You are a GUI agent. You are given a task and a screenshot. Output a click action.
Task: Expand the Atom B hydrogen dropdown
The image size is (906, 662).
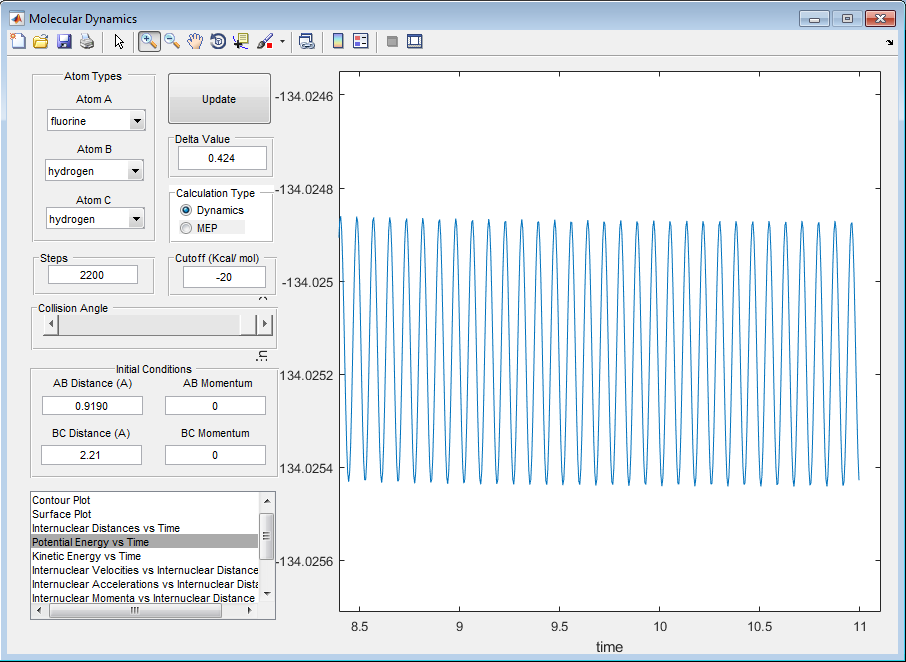[135, 171]
